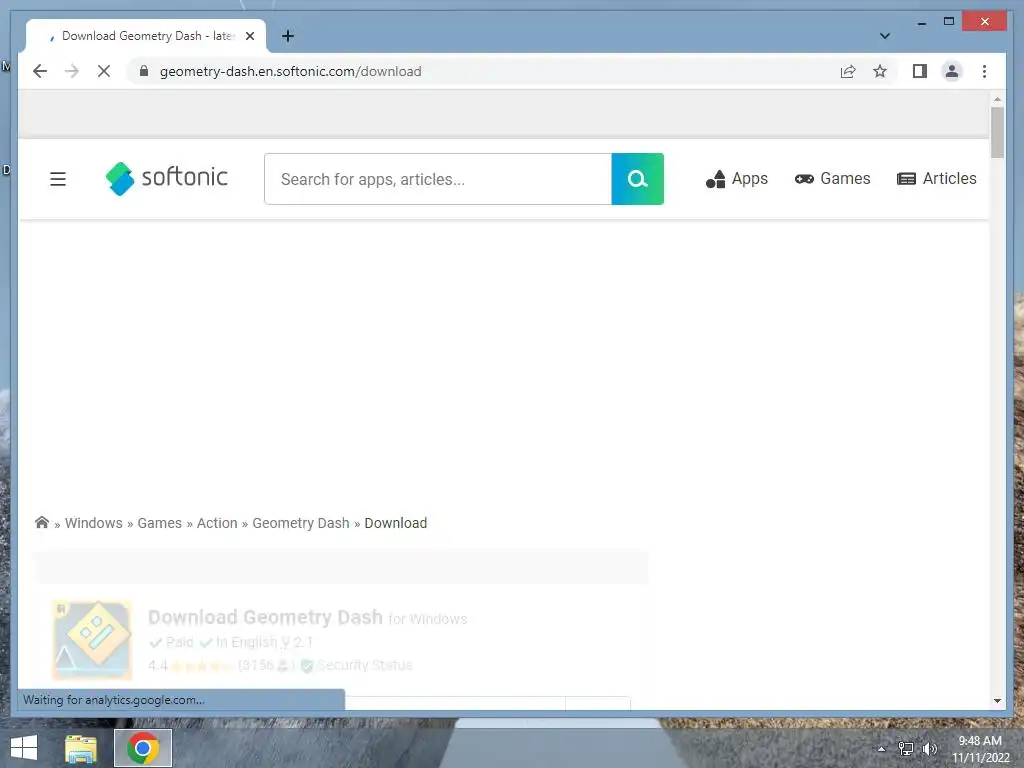Bookmark this page with star icon
This screenshot has width=1024, height=768.
(x=880, y=71)
